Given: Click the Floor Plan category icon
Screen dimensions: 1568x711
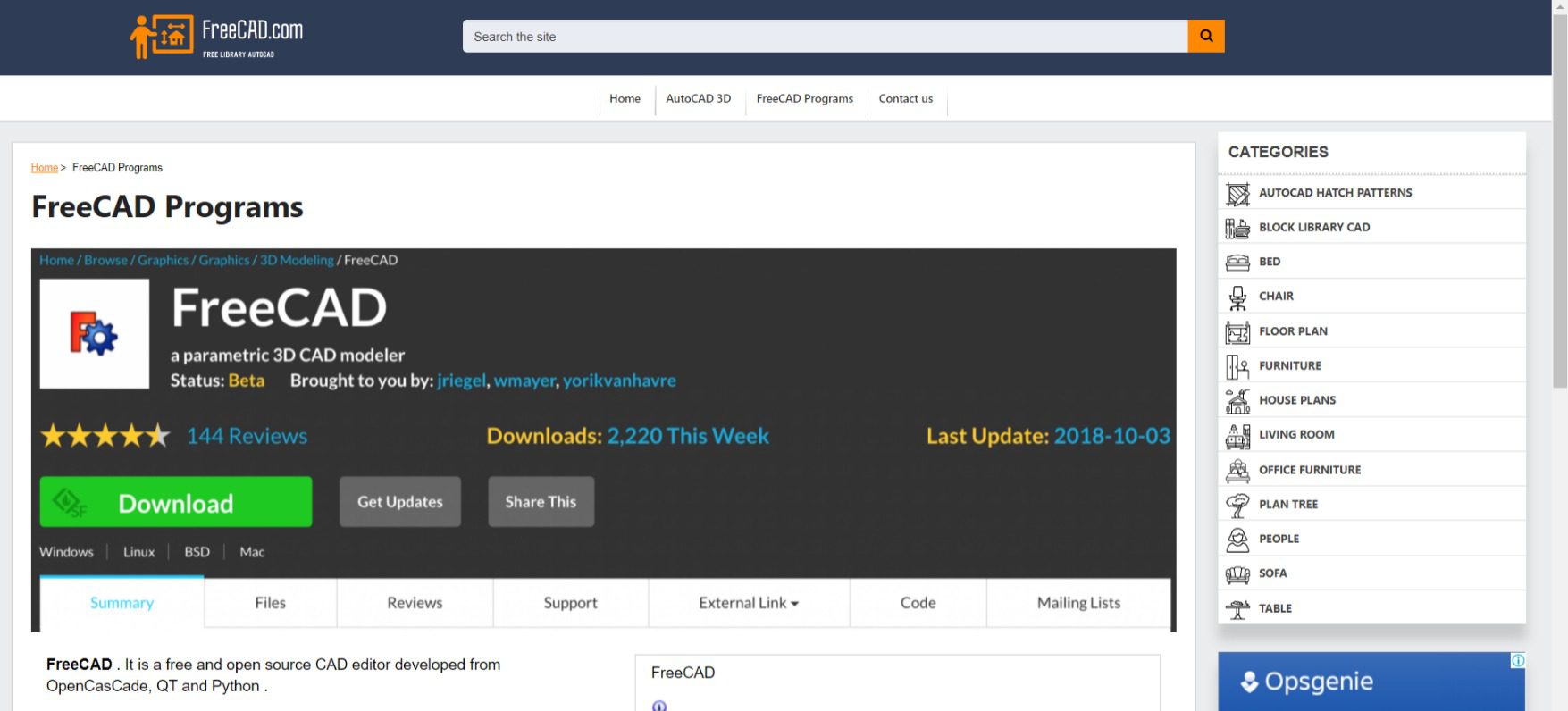Looking at the screenshot, I should coord(1237,331).
